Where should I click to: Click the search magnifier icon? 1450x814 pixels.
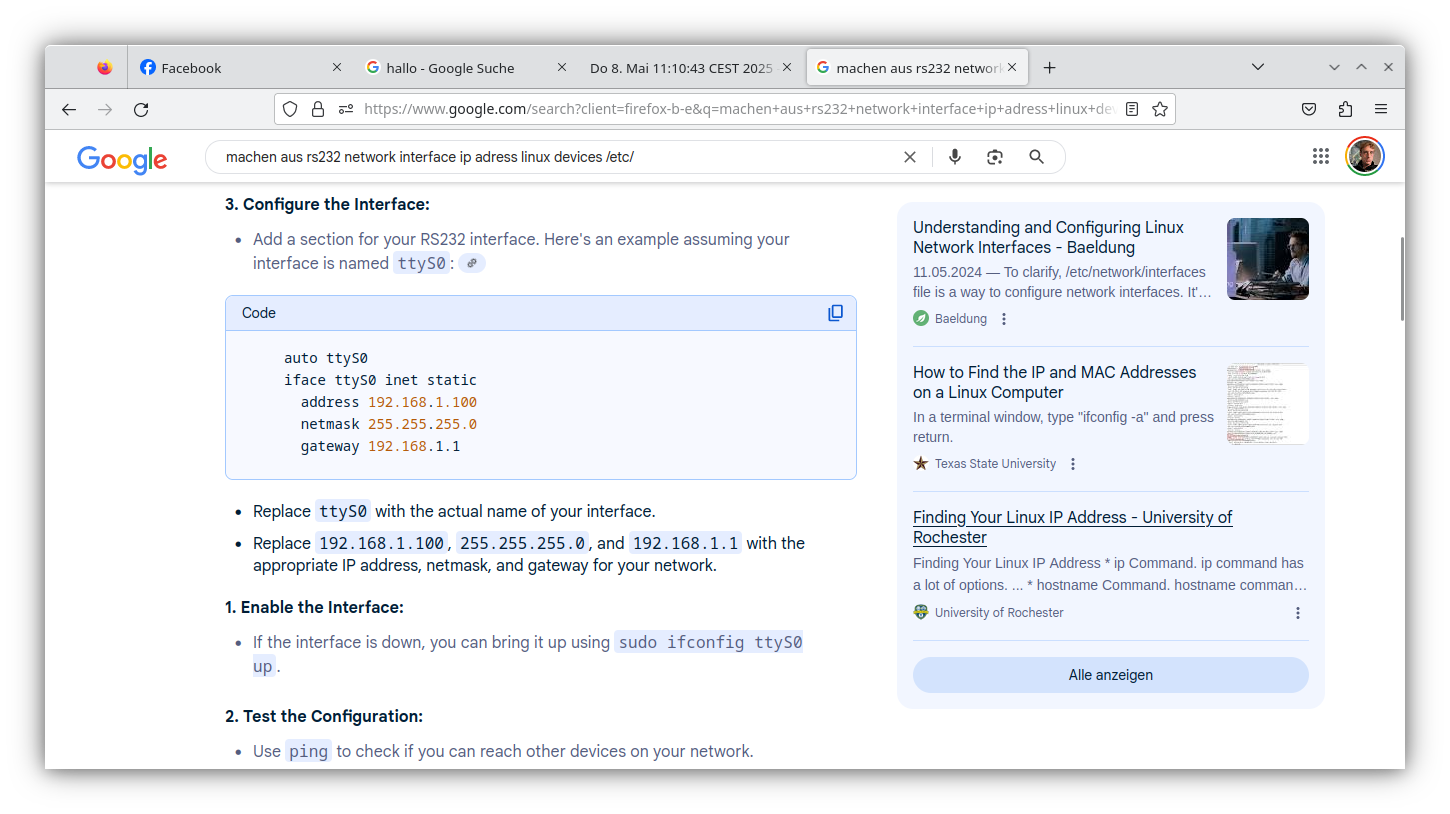pyautogui.click(x=1036, y=156)
